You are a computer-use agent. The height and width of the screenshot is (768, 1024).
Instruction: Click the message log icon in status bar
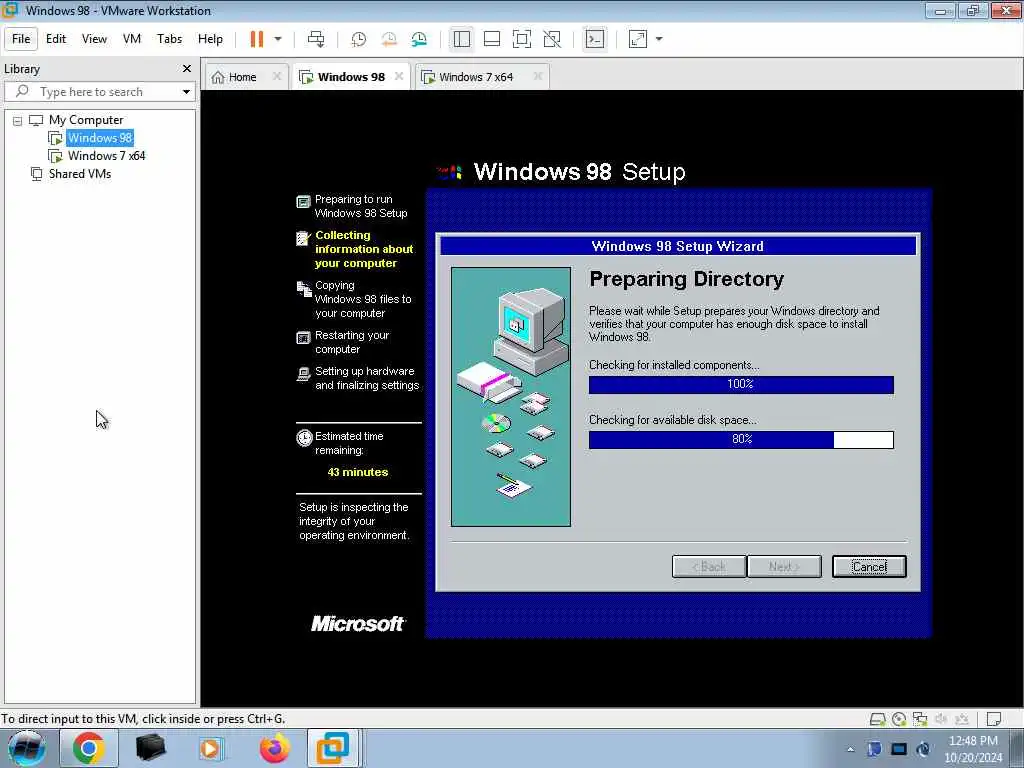(994, 719)
